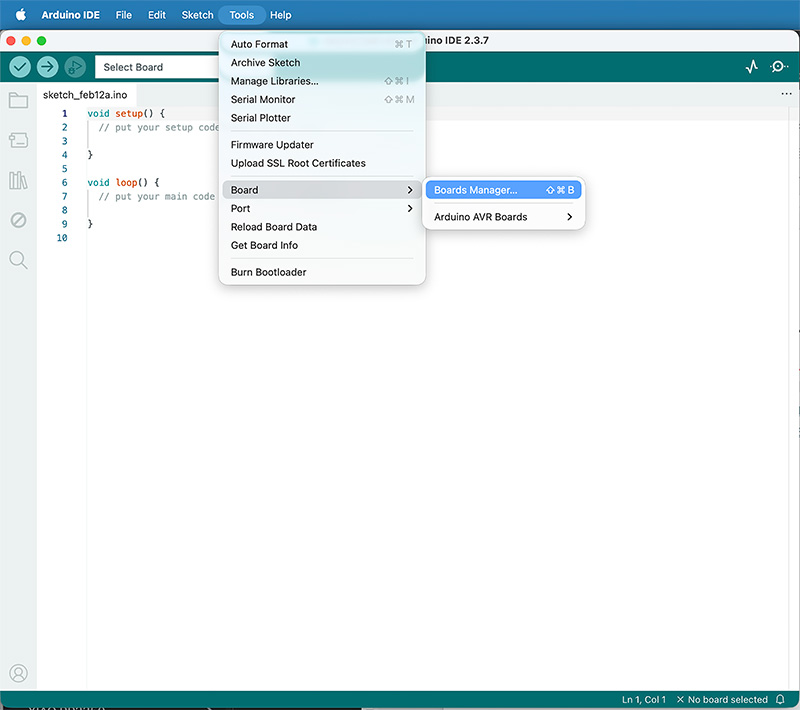Select Manage Libraries... menu entry

click(322, 81)
